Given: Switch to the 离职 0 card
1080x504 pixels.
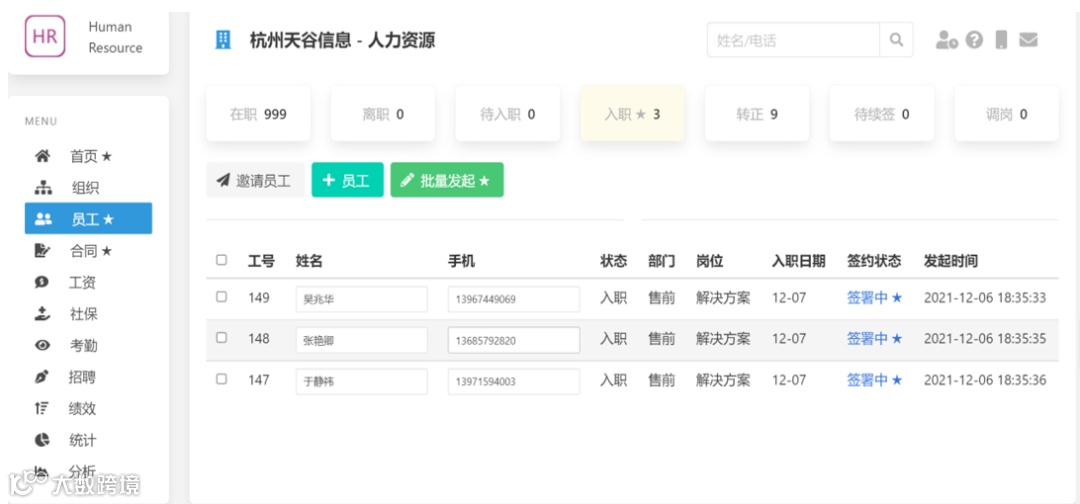Looking at the screenshot, I should point(383,114).
